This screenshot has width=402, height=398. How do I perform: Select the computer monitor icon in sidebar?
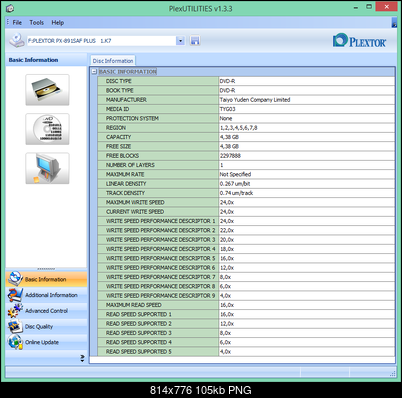pos(47,168)
